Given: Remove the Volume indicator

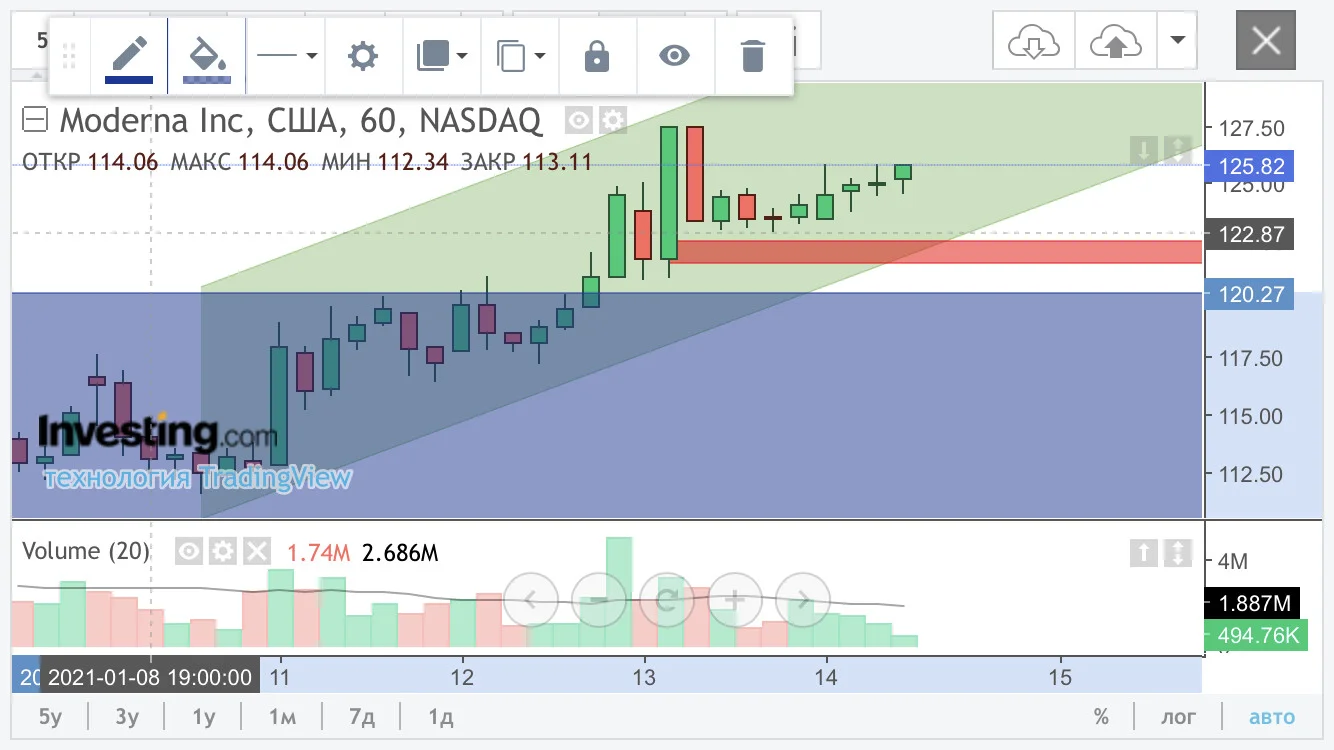Looking at the screenshot, I should (257, 551).
